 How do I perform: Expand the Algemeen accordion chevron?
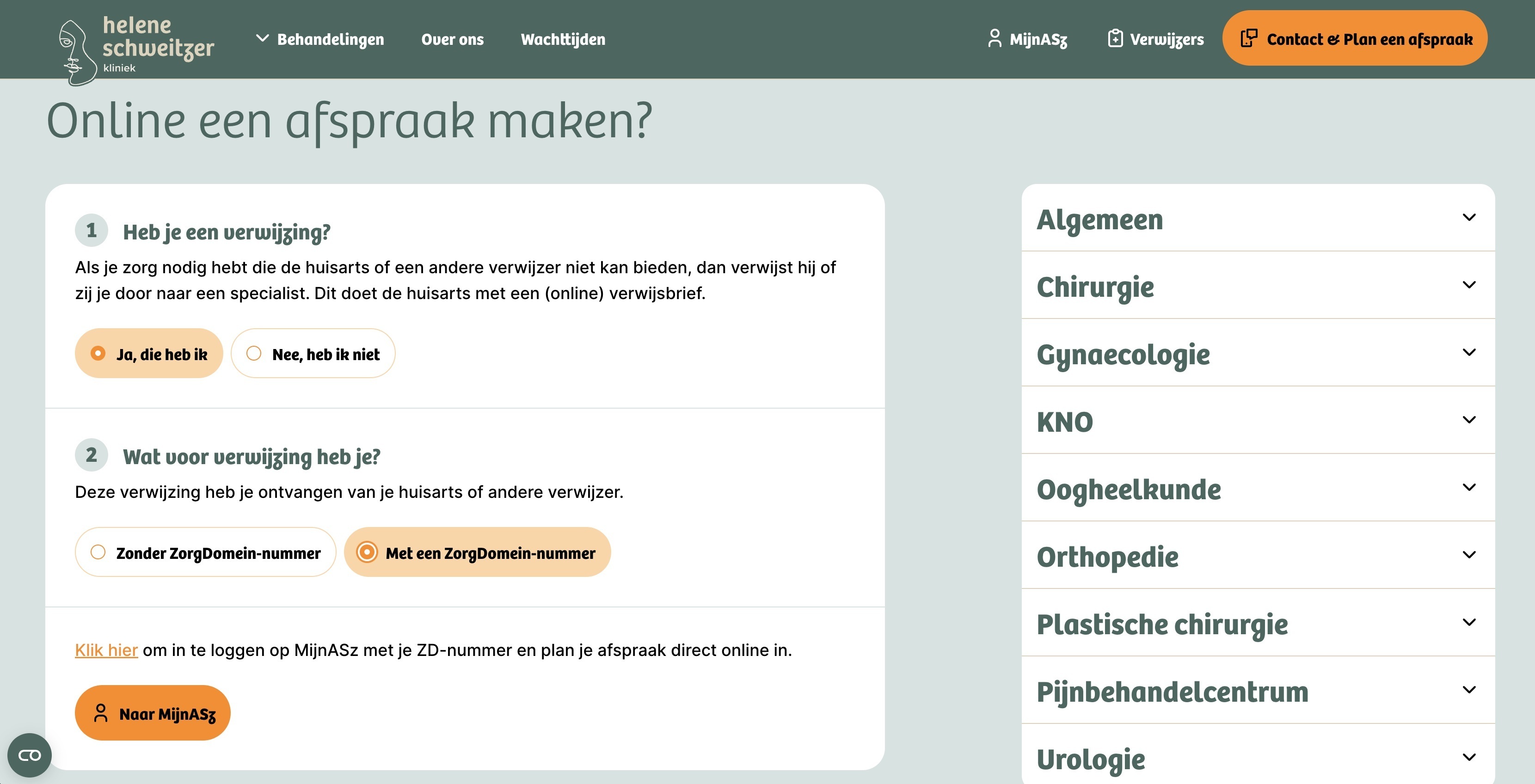tap(1469, 217)
